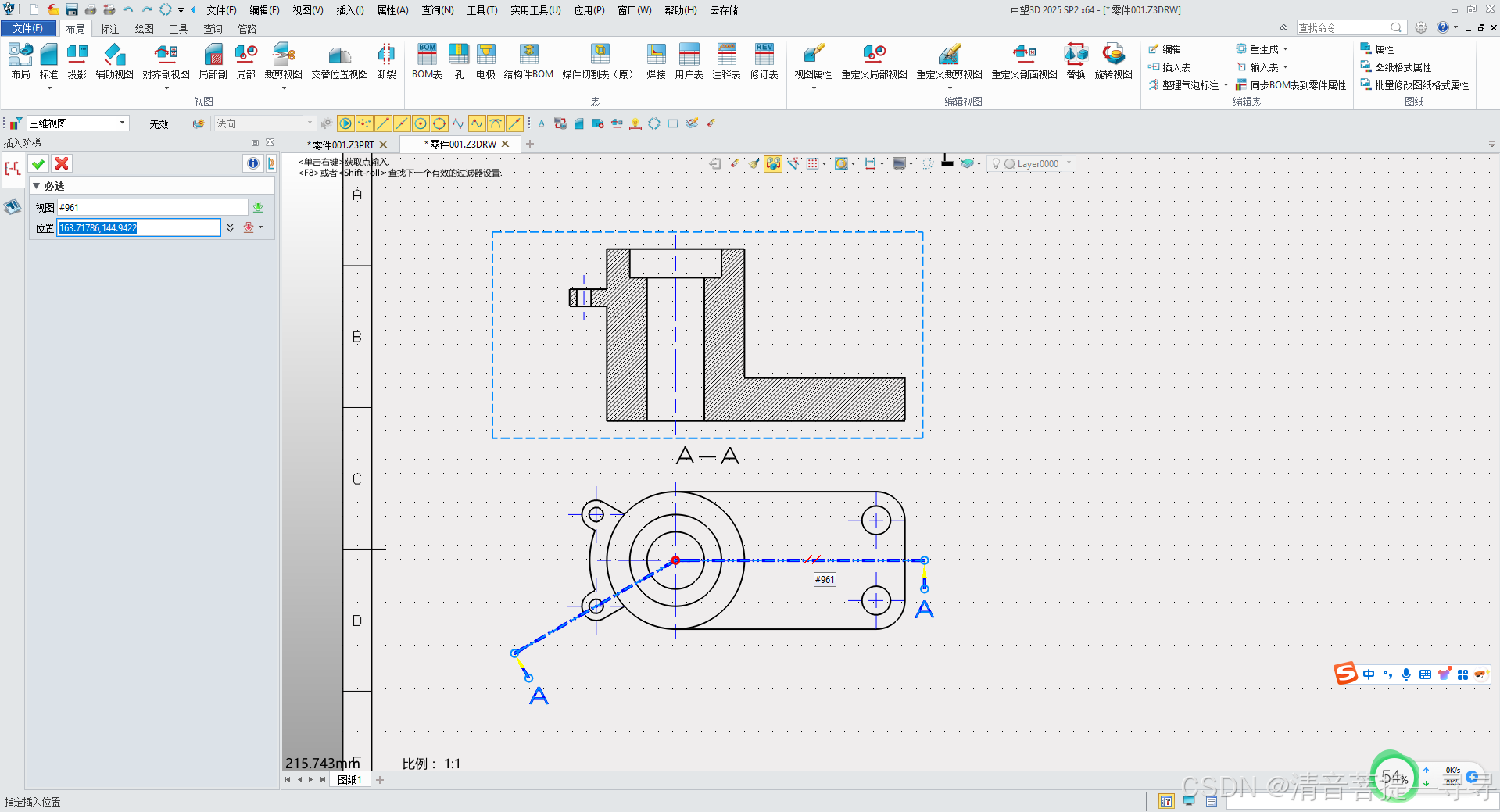Toggle the scattered points snap filter
Screen dimensions: 1500x812
pyautogui.click(x=364, y=123)
